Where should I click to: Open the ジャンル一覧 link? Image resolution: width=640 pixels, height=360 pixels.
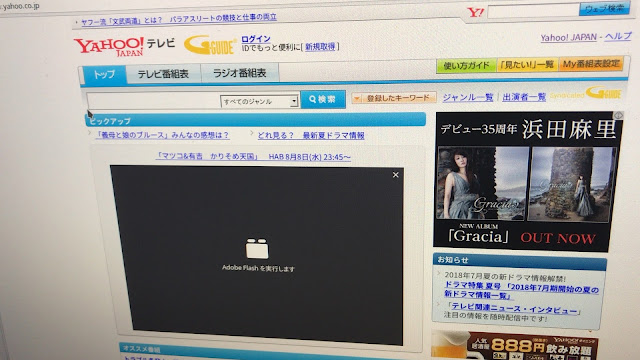[467, 97]
